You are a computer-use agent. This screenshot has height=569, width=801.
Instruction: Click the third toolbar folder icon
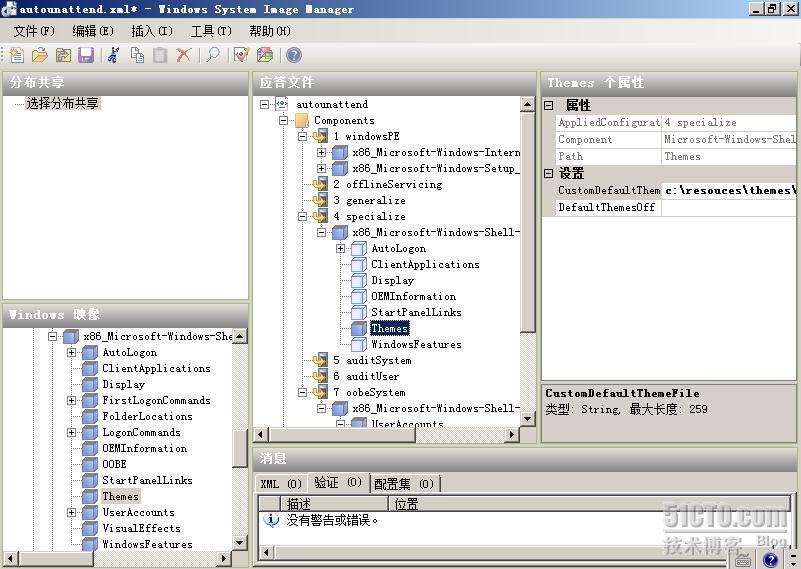coord(63,55)
